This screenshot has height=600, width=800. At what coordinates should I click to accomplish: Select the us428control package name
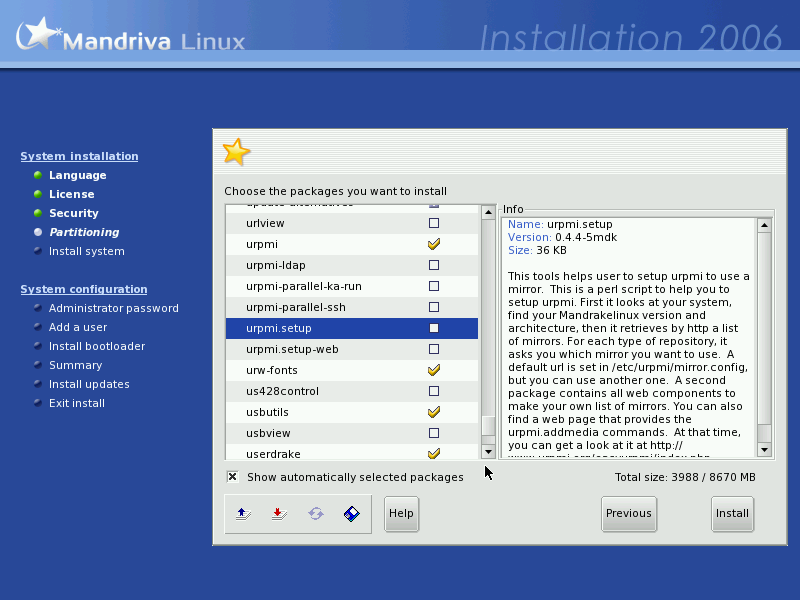coord(282,391)
